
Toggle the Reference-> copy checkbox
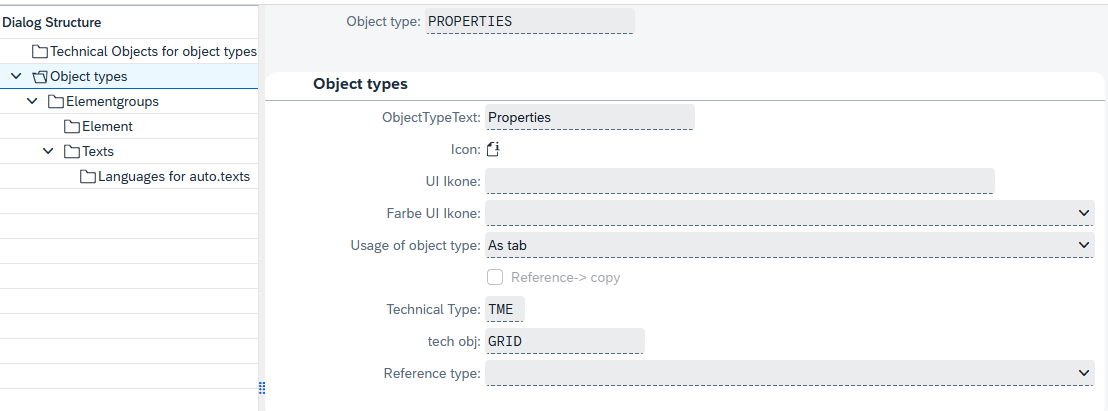pos(495,277)
